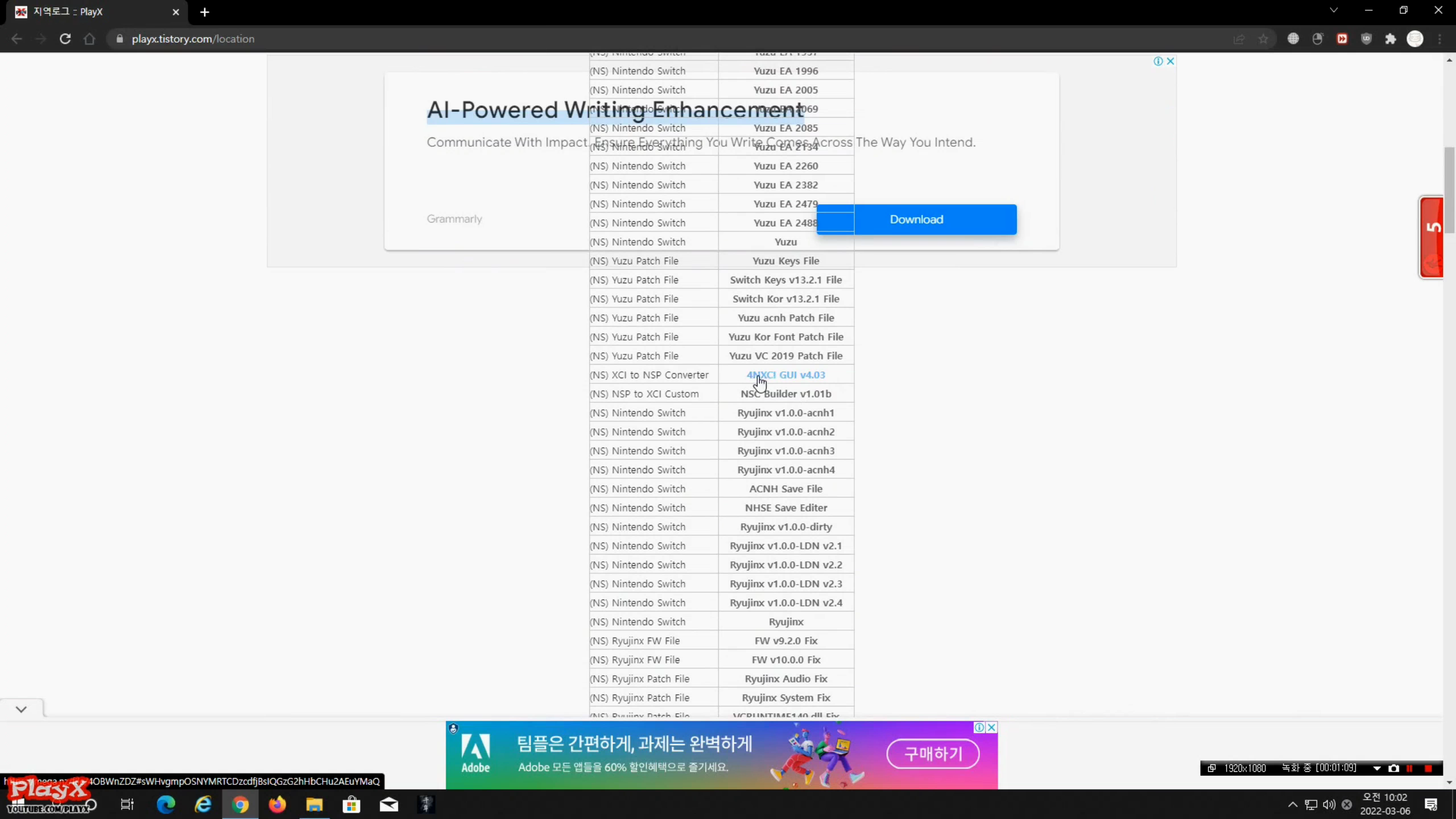This screenshot has width=1456, height=819.
Task: Open a new browser tab
Action: pyautogui.click(x=205, y=12)
